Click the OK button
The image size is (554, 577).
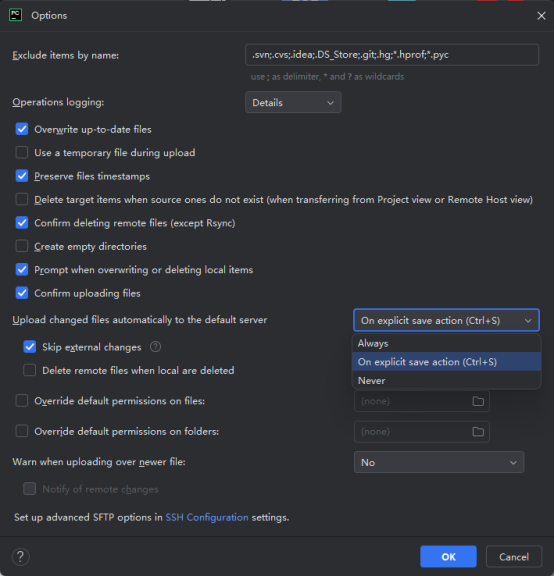[448, 557]
